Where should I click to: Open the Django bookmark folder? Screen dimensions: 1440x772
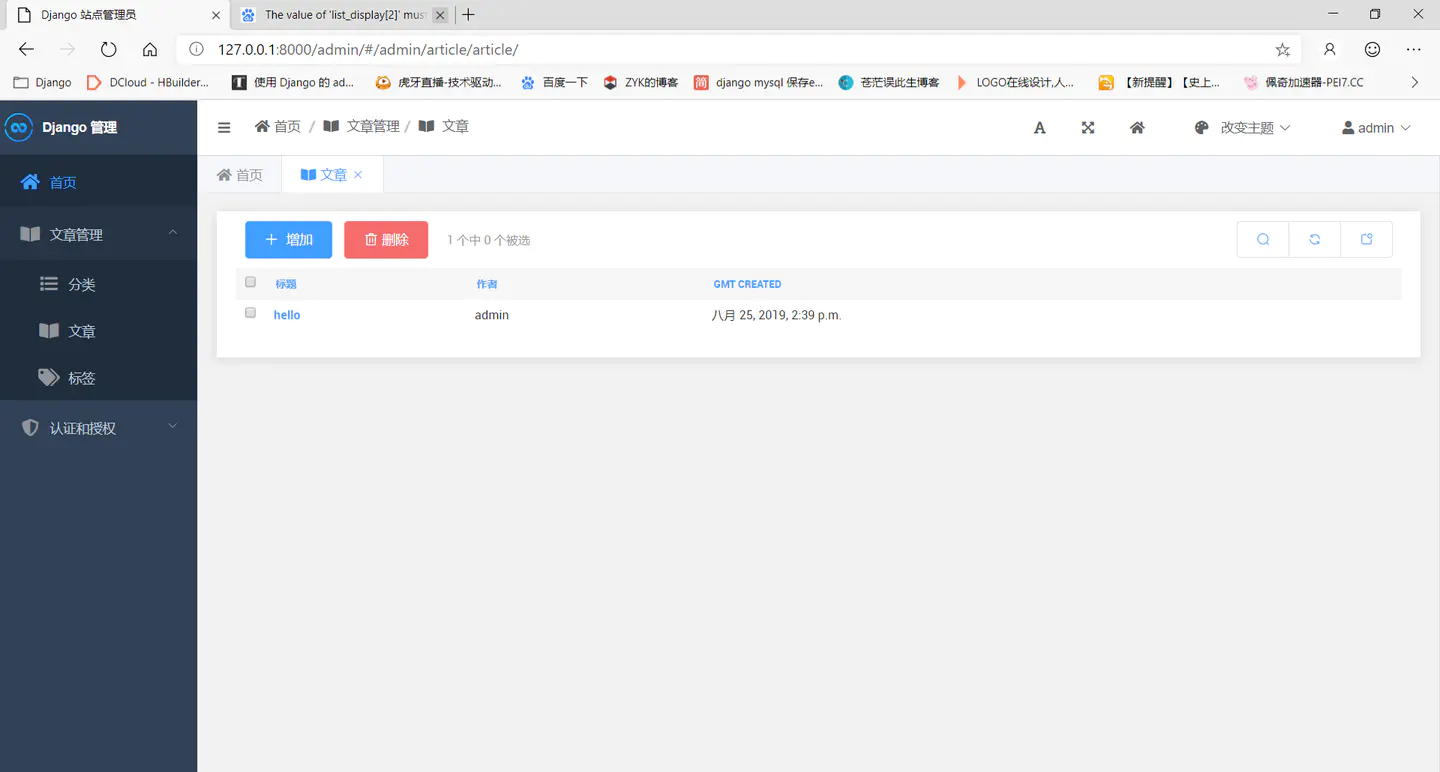click(42, 82)
